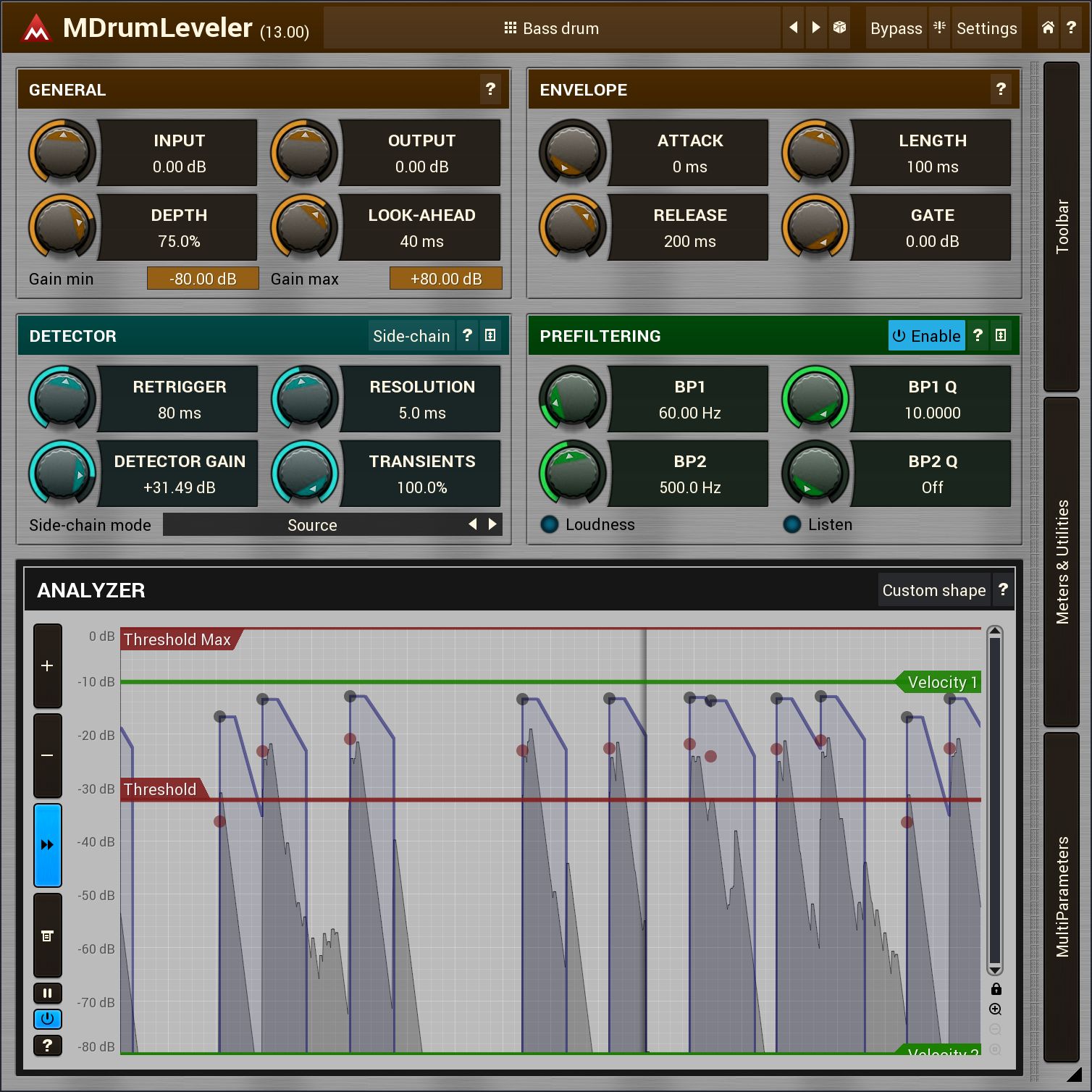Open the Bass drum preset selector
The width and height of the screenshot is (1092, 1092).
551,28
